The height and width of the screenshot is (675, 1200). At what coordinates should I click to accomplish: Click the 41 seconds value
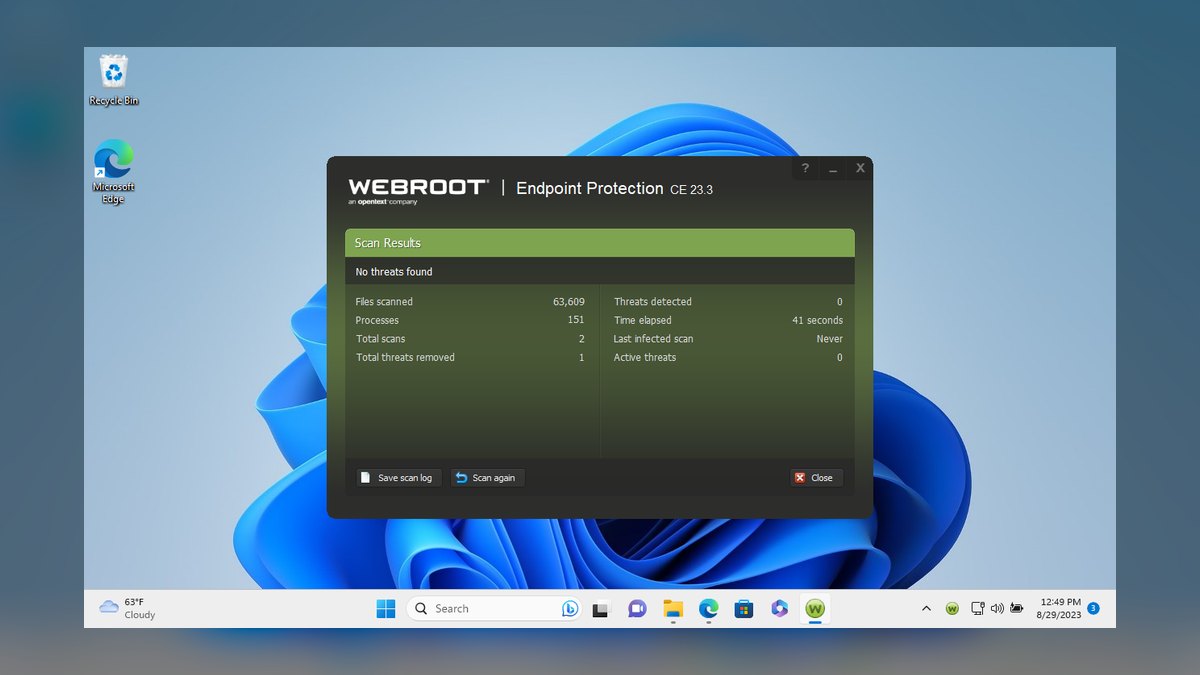[x=817, y=320]
